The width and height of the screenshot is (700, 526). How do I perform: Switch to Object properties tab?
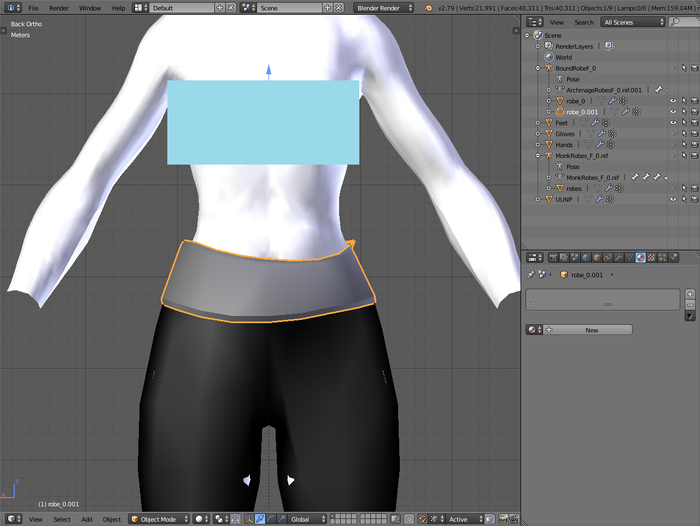point(595,257)
